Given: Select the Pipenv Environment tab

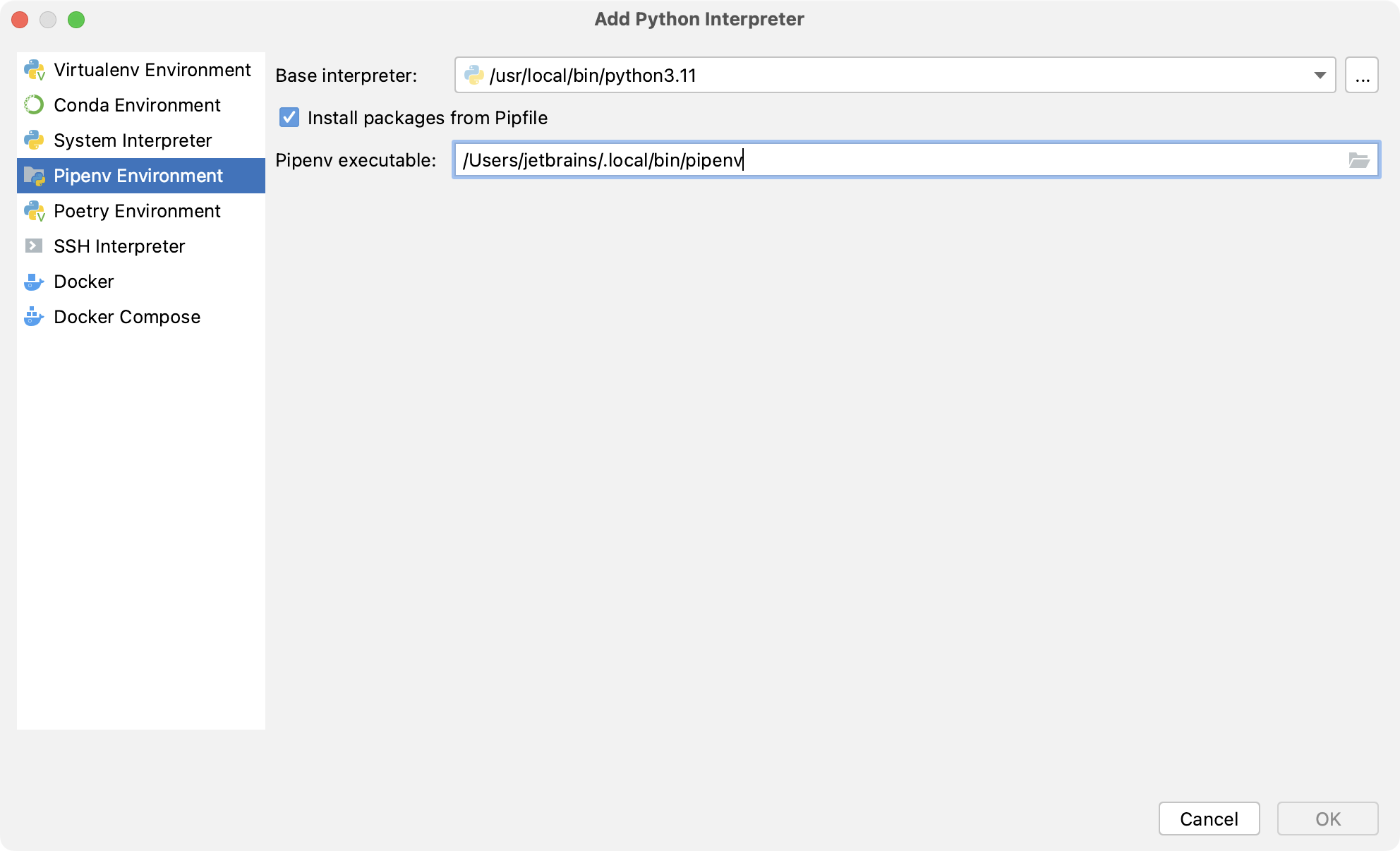Looking at the screenshot, I should click(x=140, y=175).
